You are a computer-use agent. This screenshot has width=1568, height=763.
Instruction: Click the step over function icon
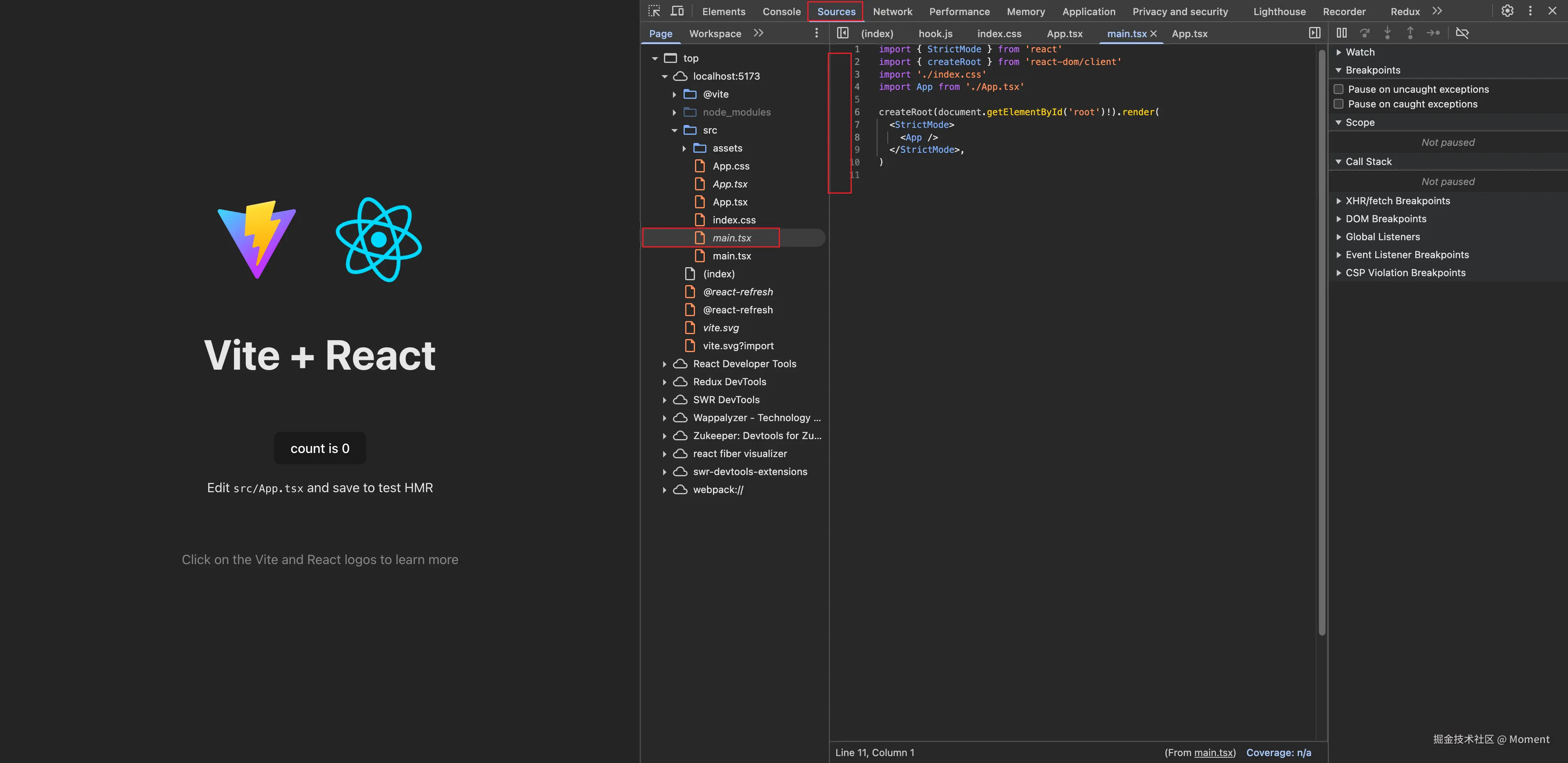(x=1365, y=33)
